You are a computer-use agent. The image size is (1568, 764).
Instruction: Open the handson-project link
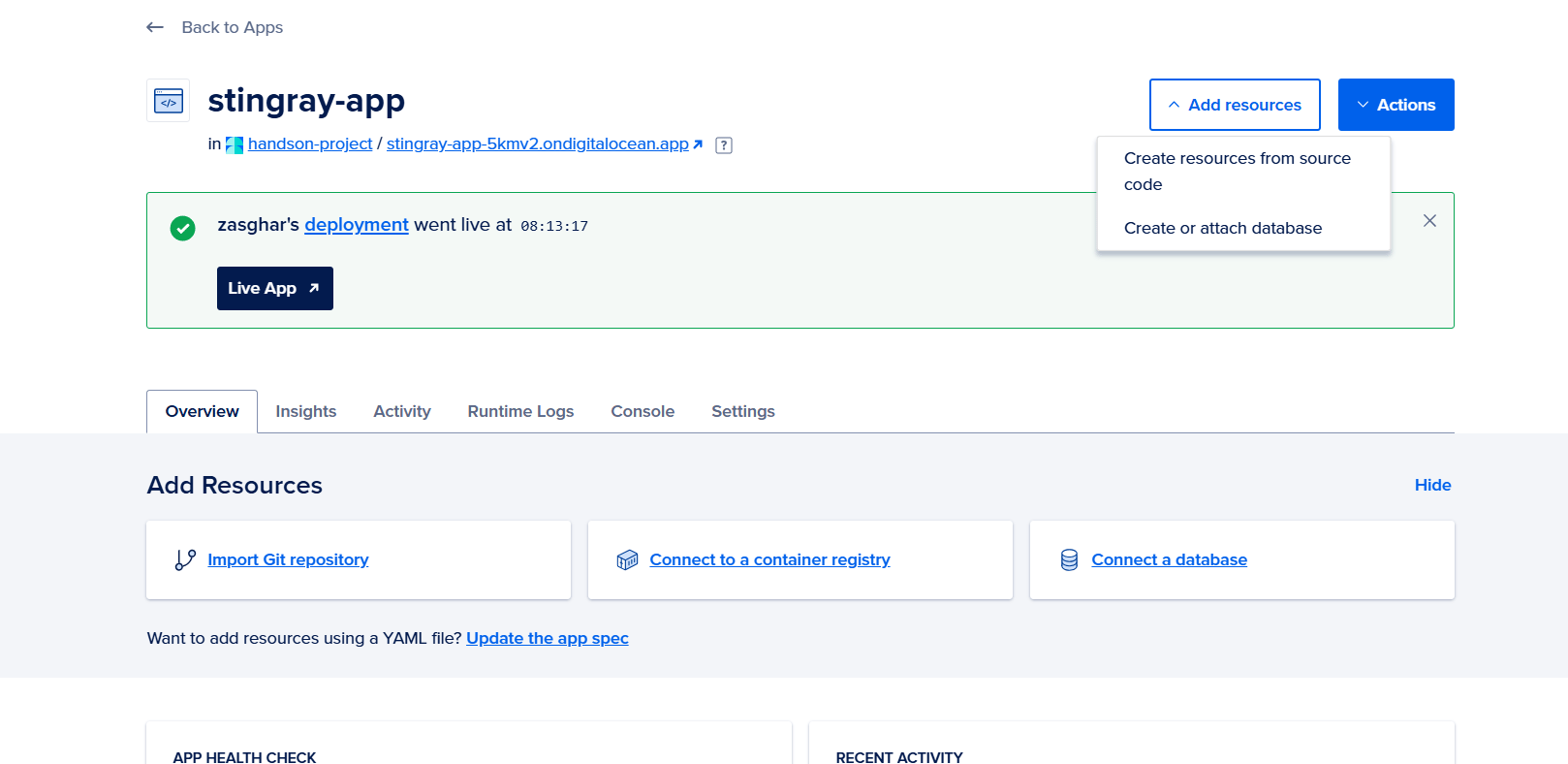pos(310,143)
